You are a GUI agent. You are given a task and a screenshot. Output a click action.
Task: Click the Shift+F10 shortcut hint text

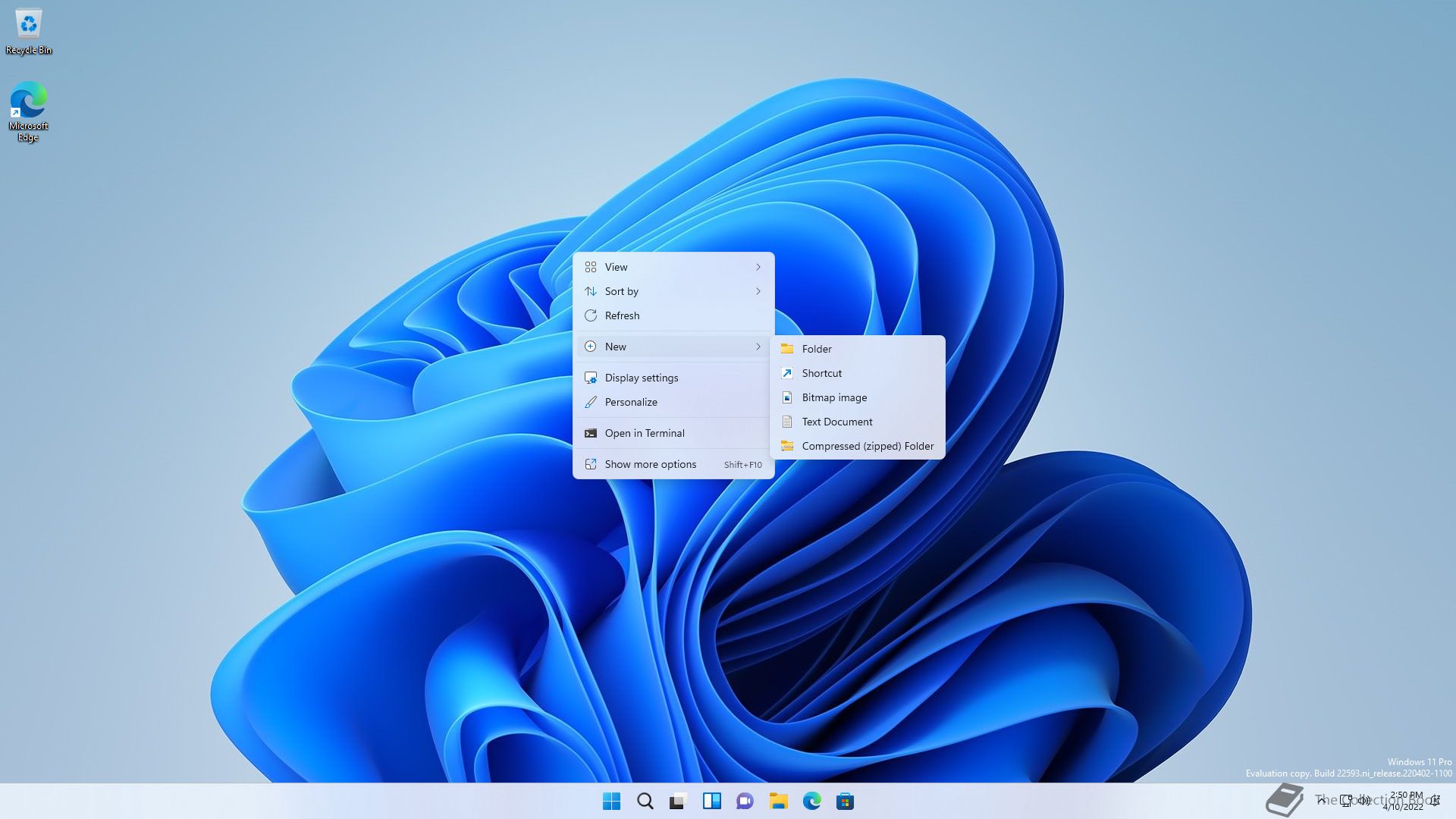(x=742, y=465)
